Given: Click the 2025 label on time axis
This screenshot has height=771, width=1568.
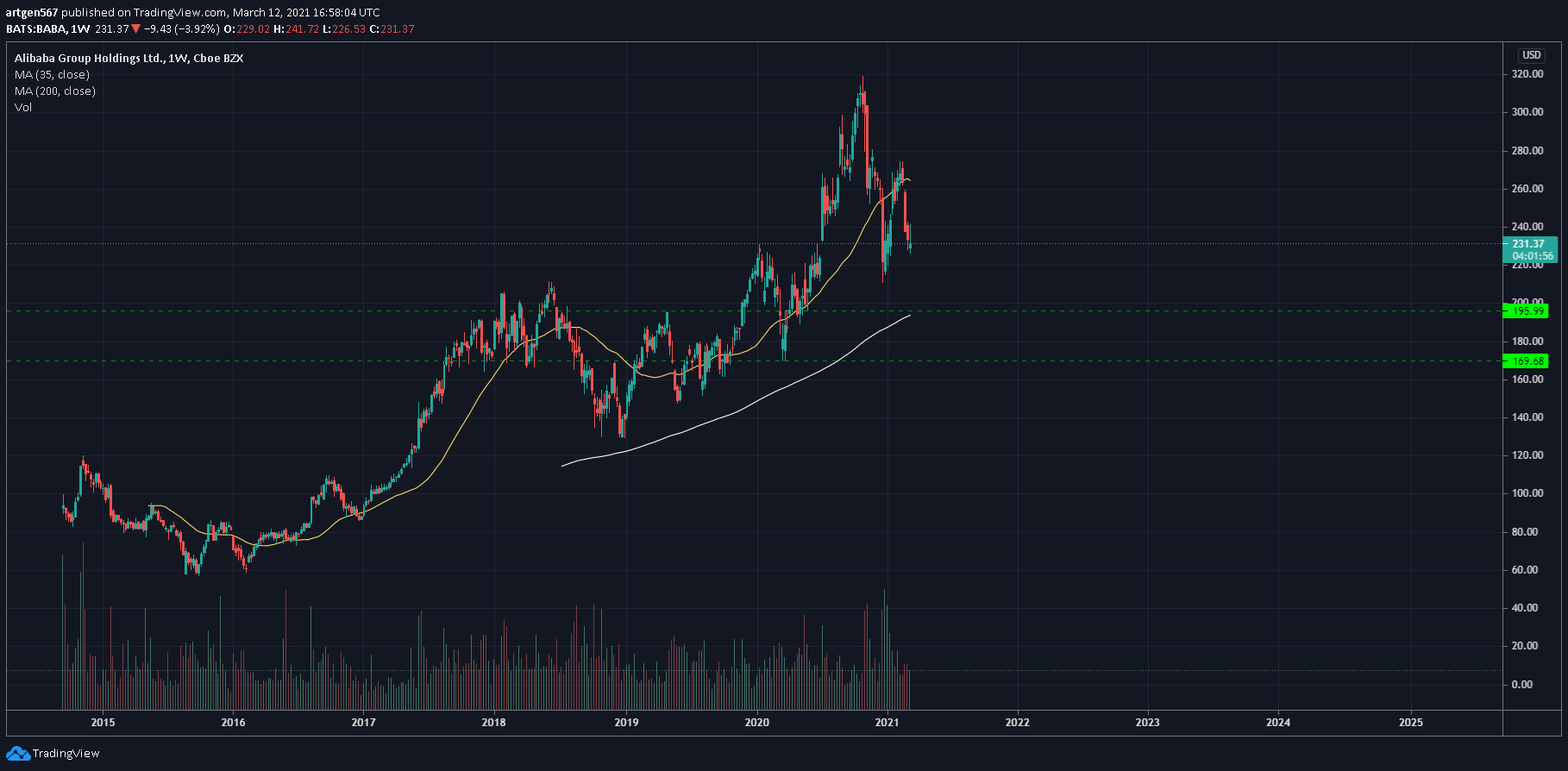Looking at the screenshot, I should click(x=1410, y=723).
